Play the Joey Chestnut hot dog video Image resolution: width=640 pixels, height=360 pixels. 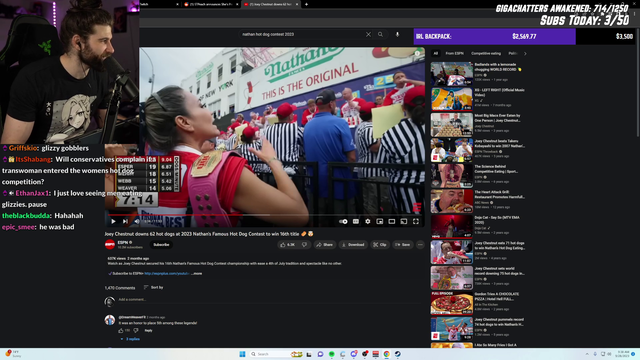113,221
